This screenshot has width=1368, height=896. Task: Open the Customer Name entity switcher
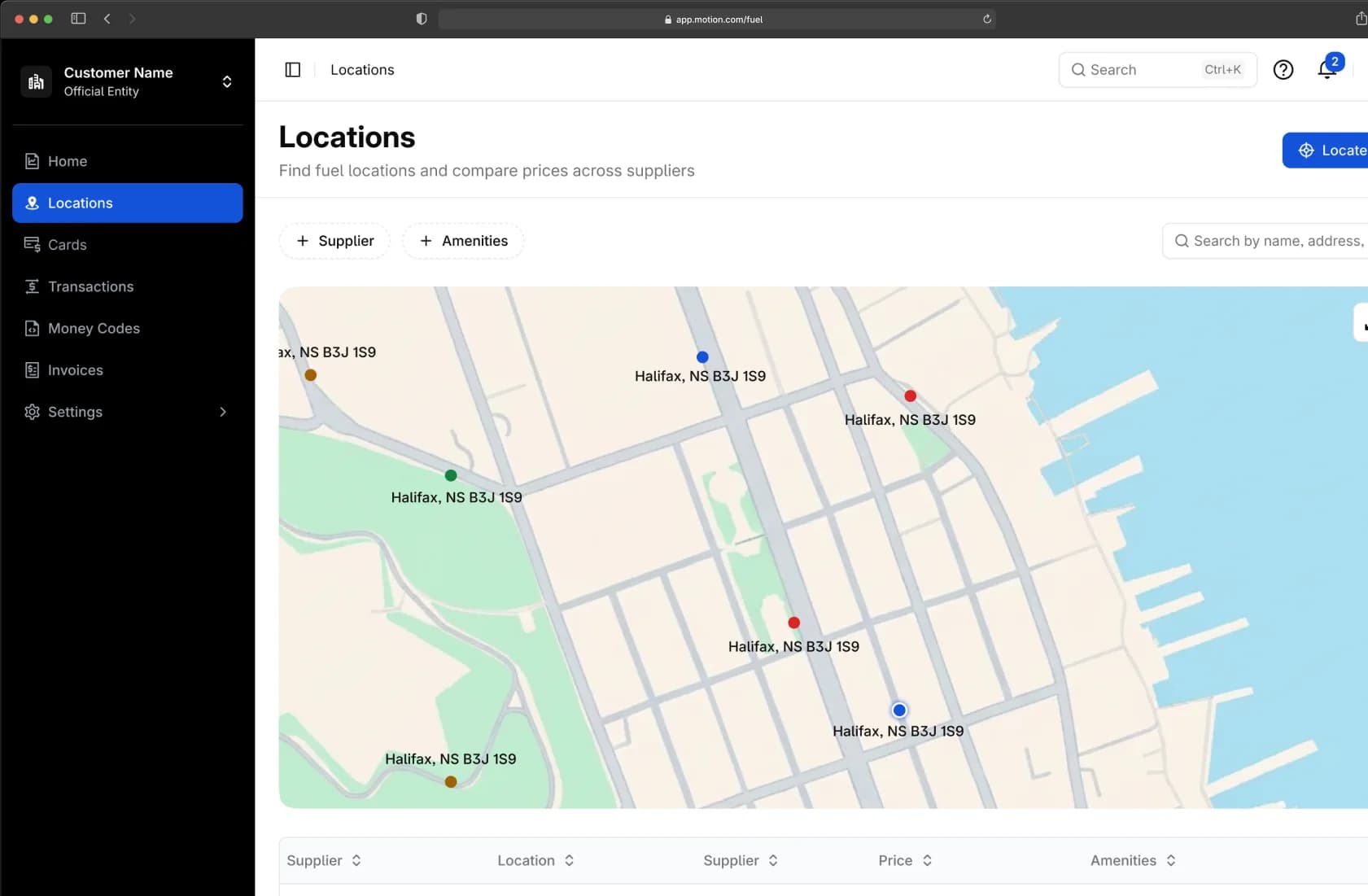pos(127,81)
